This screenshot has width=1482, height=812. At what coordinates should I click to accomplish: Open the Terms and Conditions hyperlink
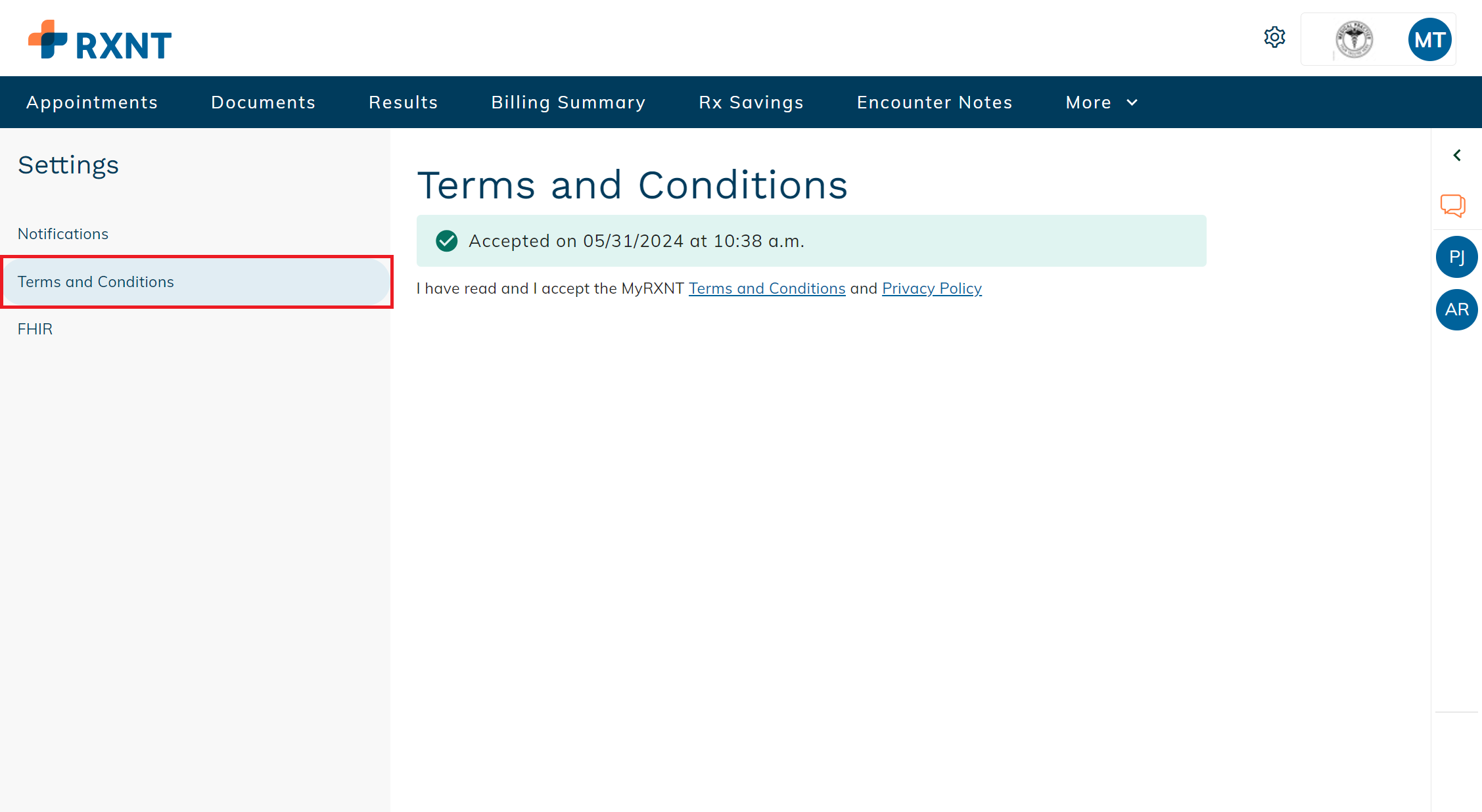point(767,288)
